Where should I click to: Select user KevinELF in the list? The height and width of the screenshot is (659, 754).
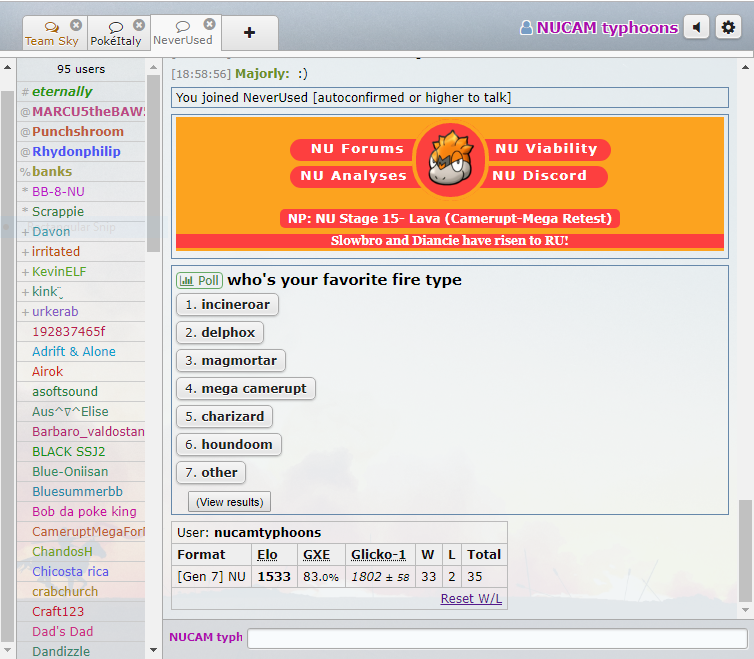(81, 271)
